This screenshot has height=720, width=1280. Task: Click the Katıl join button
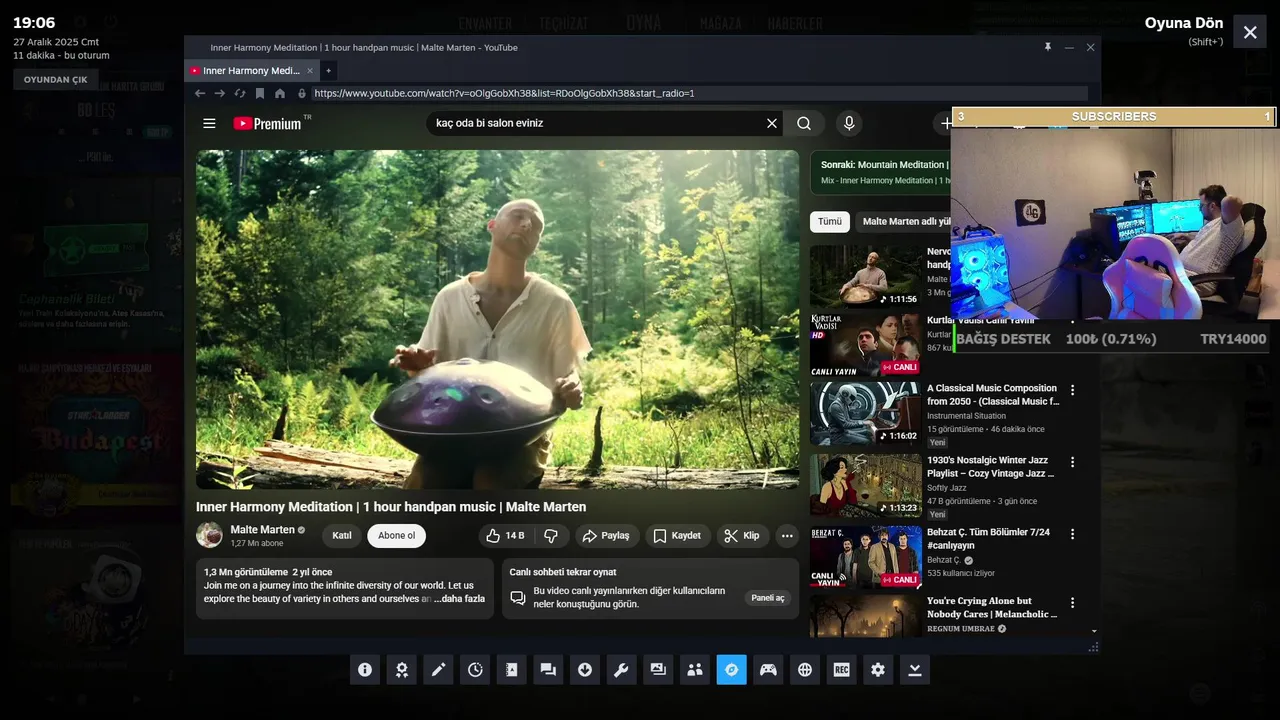click(342, 536)
